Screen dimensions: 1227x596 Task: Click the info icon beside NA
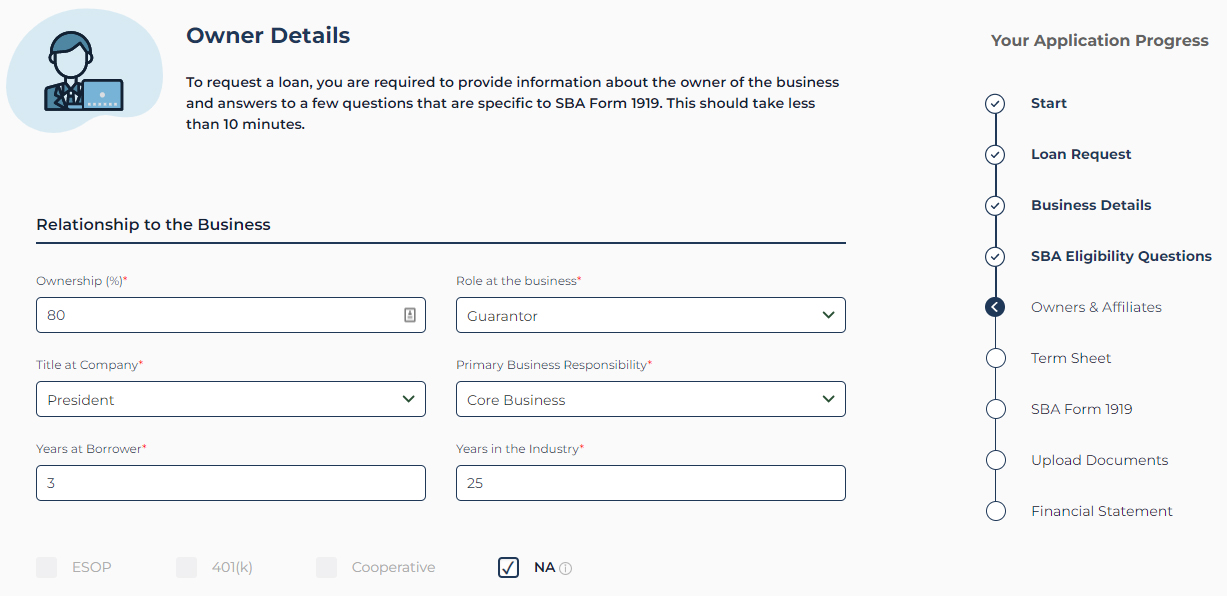coord(566,568)
